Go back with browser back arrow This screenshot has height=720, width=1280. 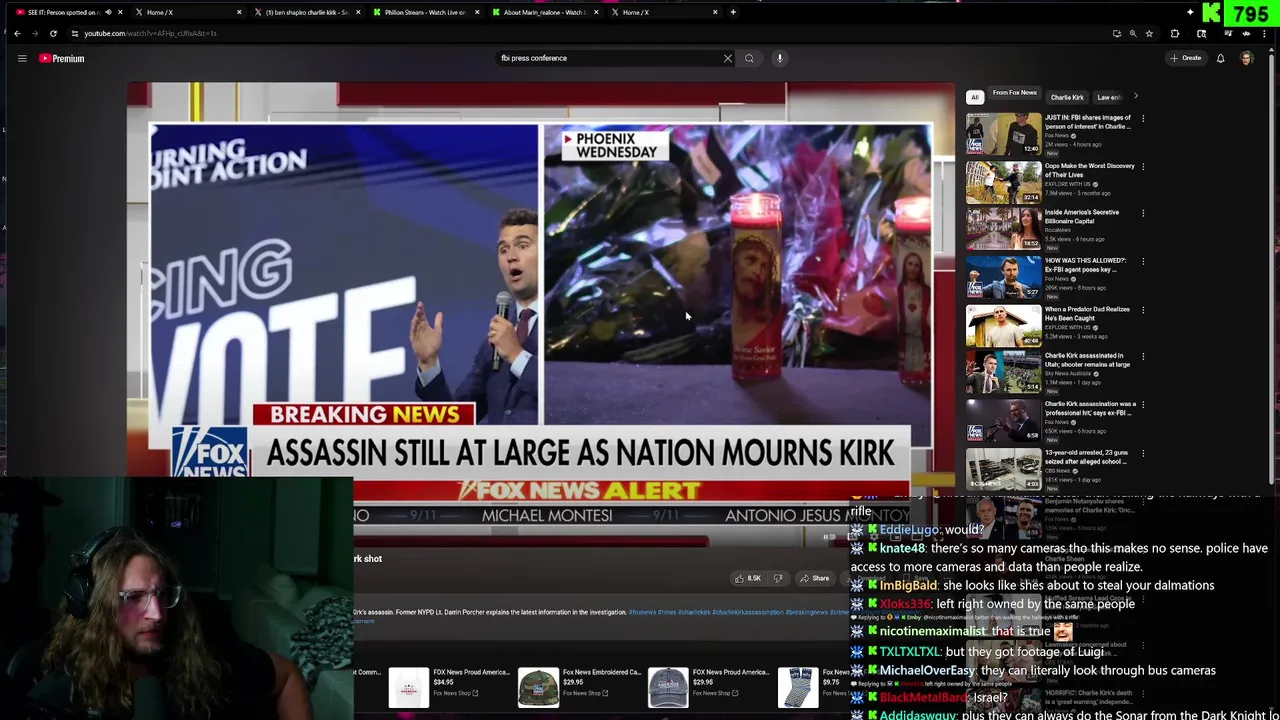(17, 33)
